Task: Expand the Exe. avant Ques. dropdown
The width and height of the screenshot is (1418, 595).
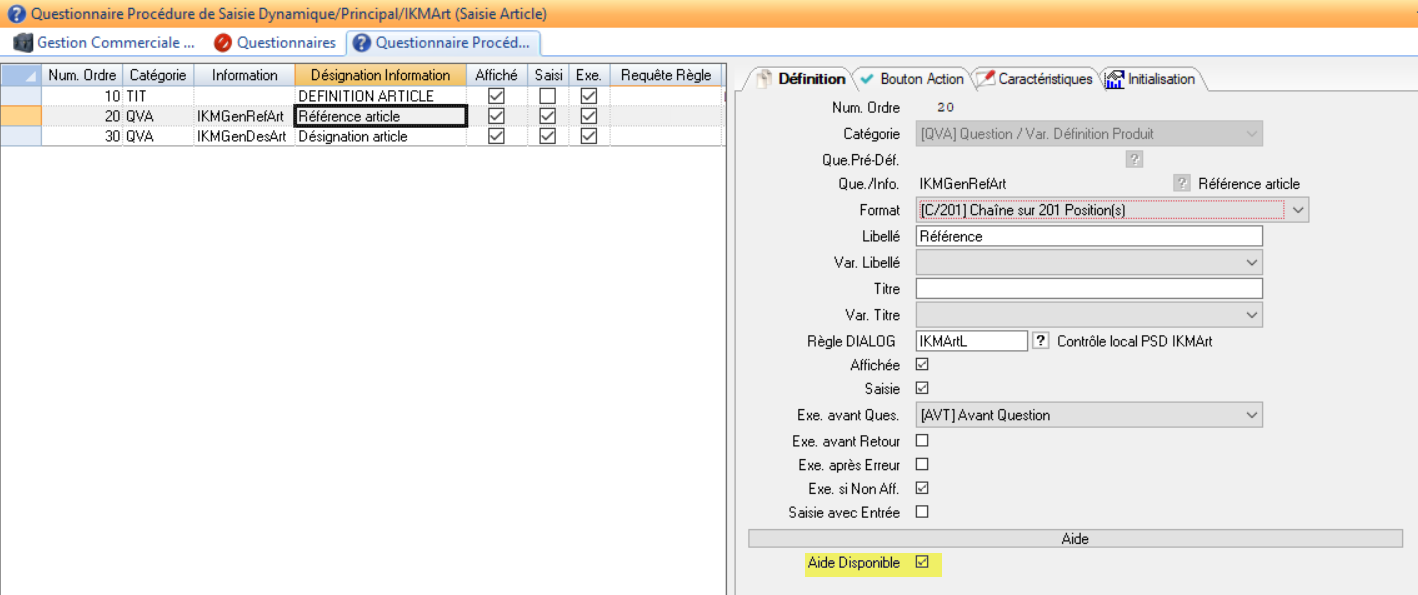Action: tap(1251, 415)
